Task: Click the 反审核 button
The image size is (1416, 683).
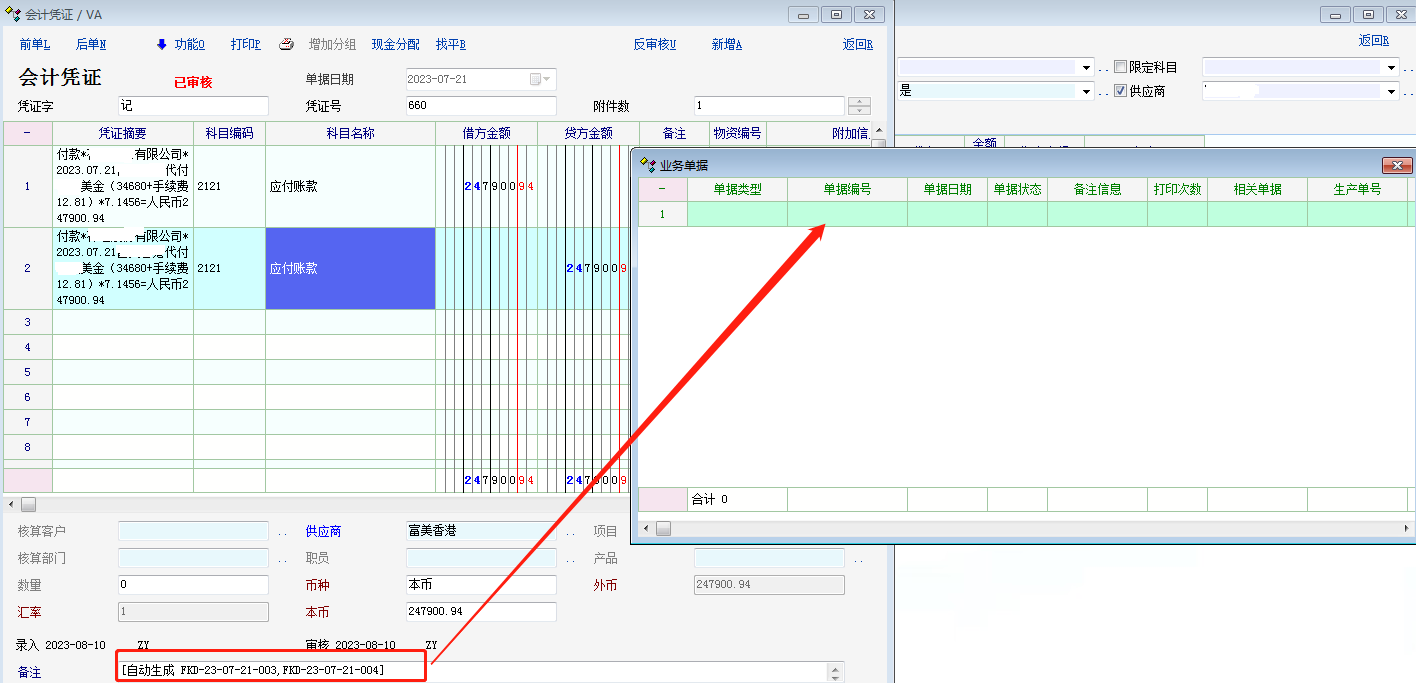Action: (x=654, y=45)
